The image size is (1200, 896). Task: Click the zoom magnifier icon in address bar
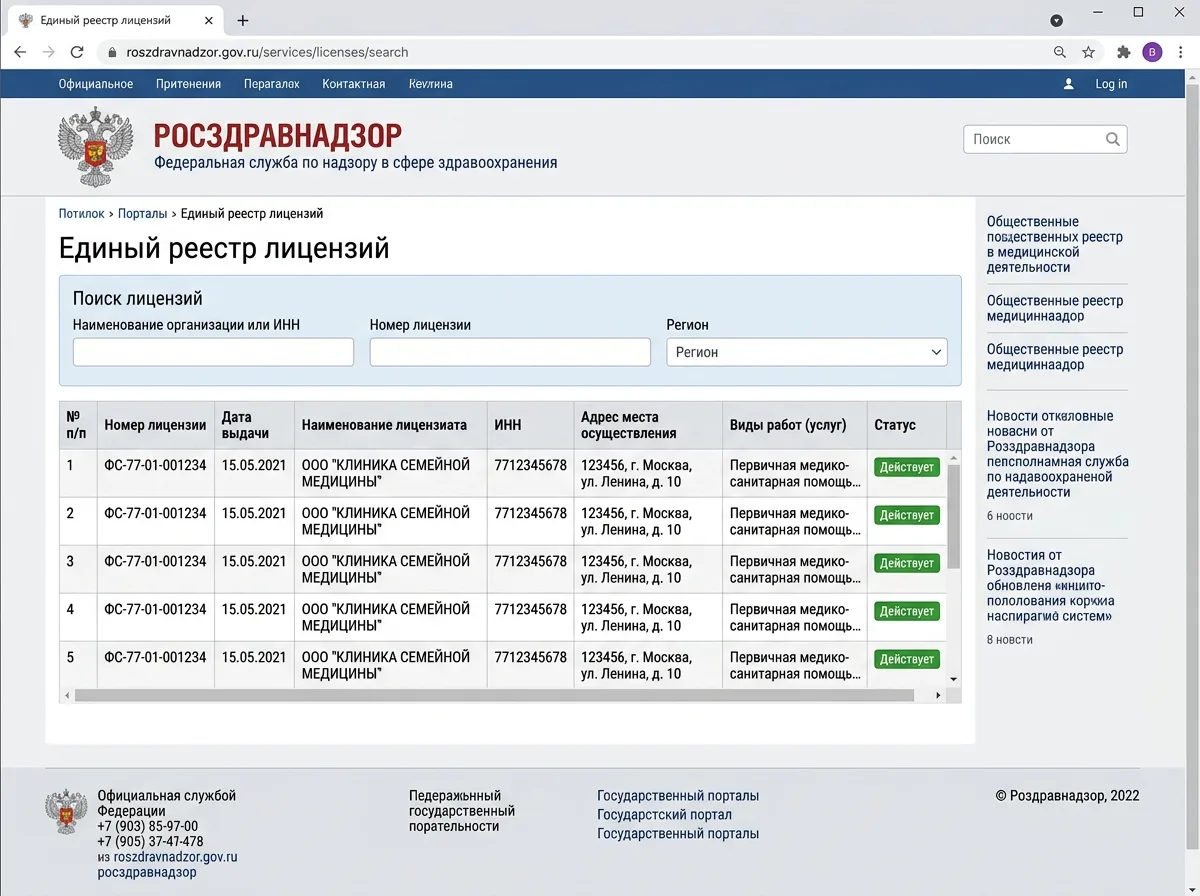(1060, 52)
